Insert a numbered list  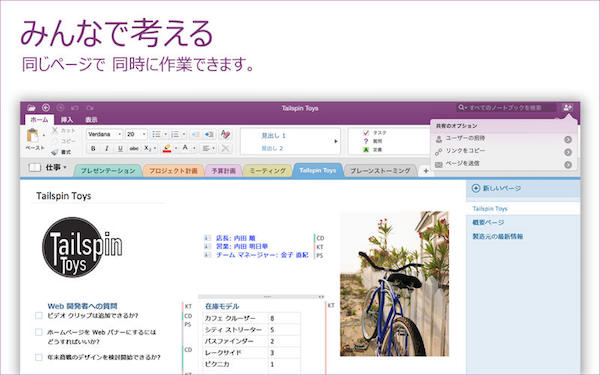[175, 134]
